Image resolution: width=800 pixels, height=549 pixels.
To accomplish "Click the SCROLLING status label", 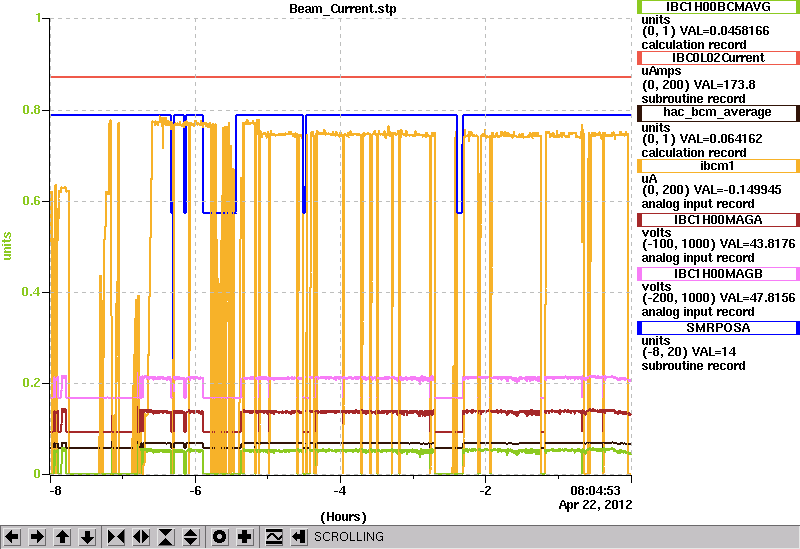I will pos(348,537).
